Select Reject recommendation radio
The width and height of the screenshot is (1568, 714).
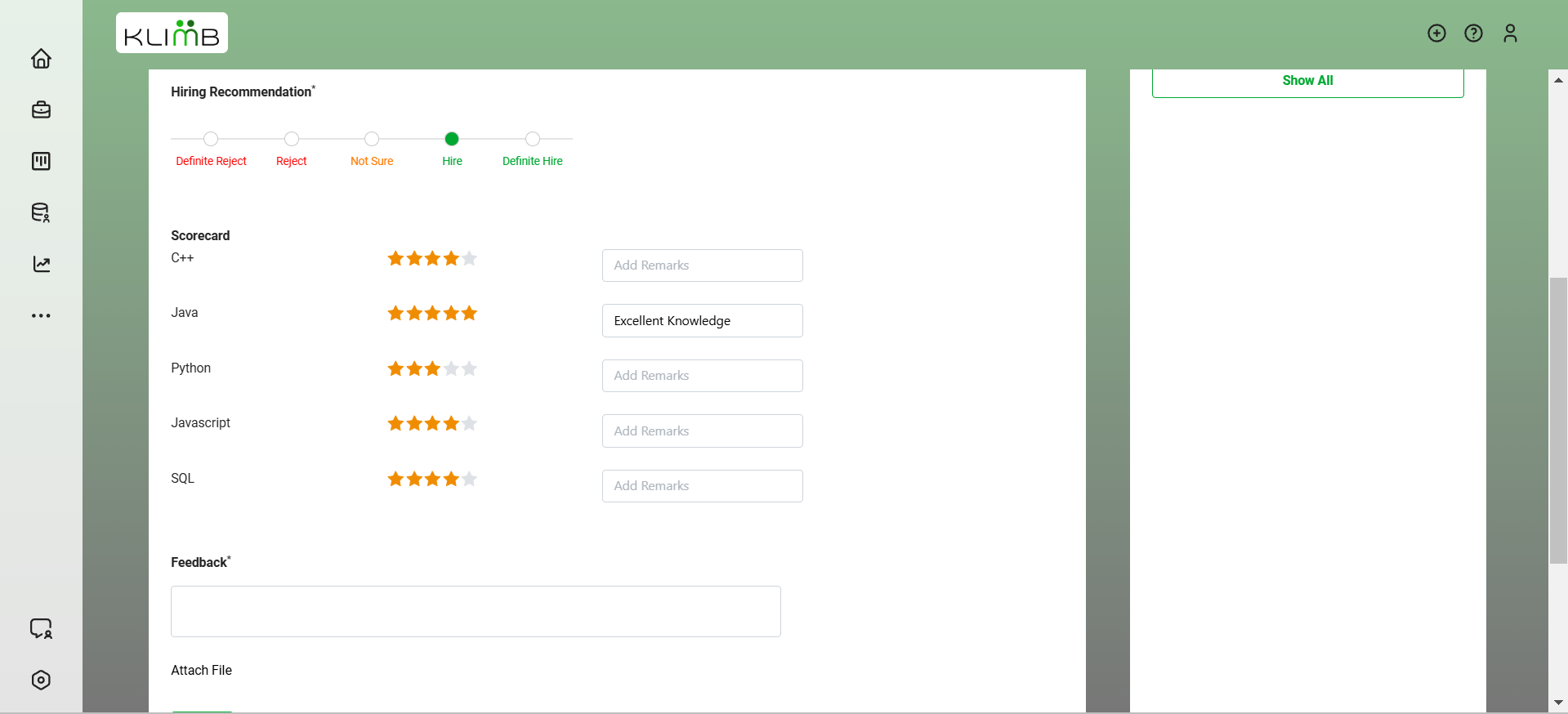pyautogui.click(x=292, y=139)
